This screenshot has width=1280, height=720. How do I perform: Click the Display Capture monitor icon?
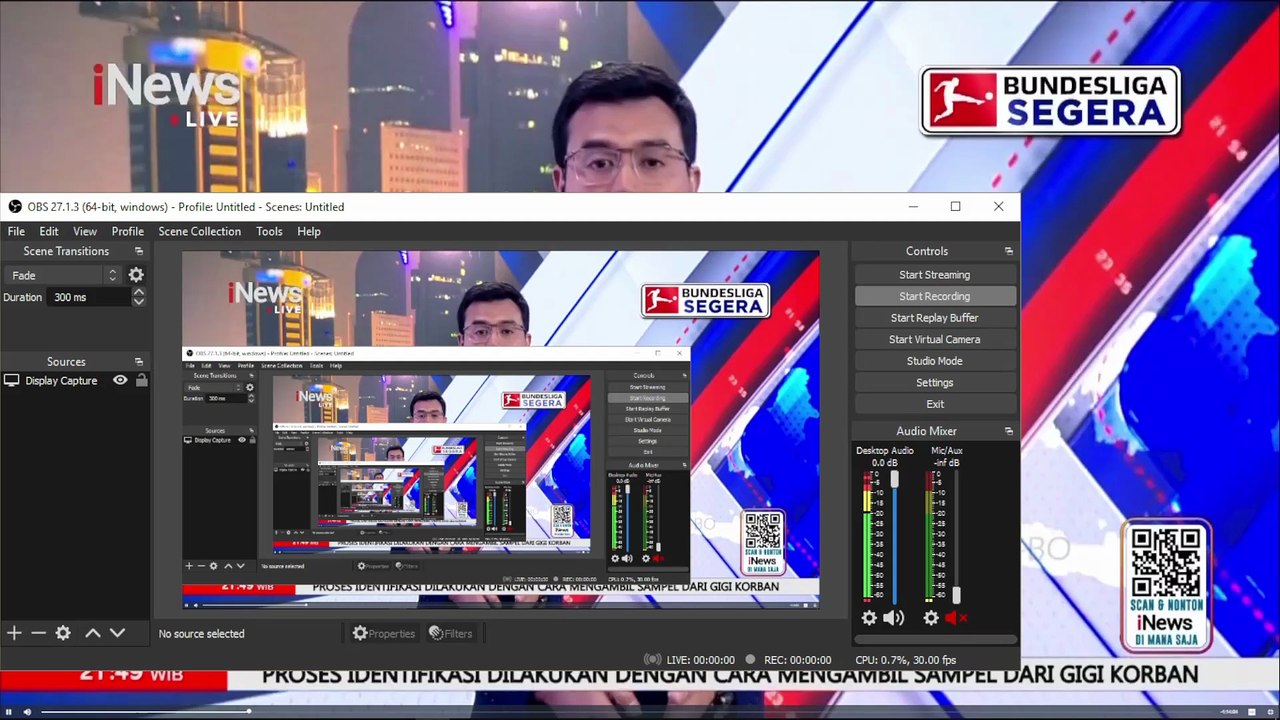12,381
